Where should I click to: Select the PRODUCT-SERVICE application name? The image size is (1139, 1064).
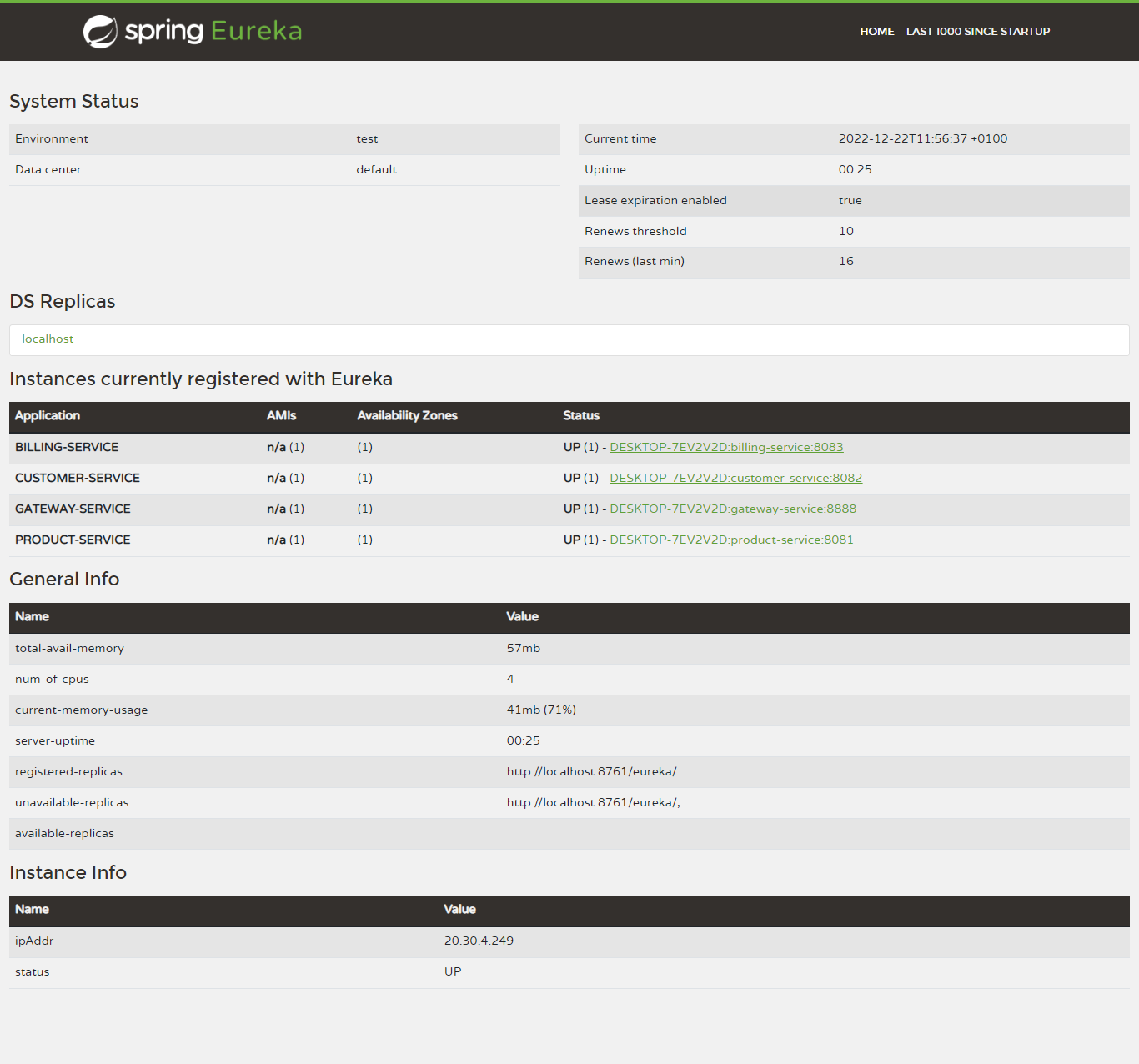[x=73, y=540]
